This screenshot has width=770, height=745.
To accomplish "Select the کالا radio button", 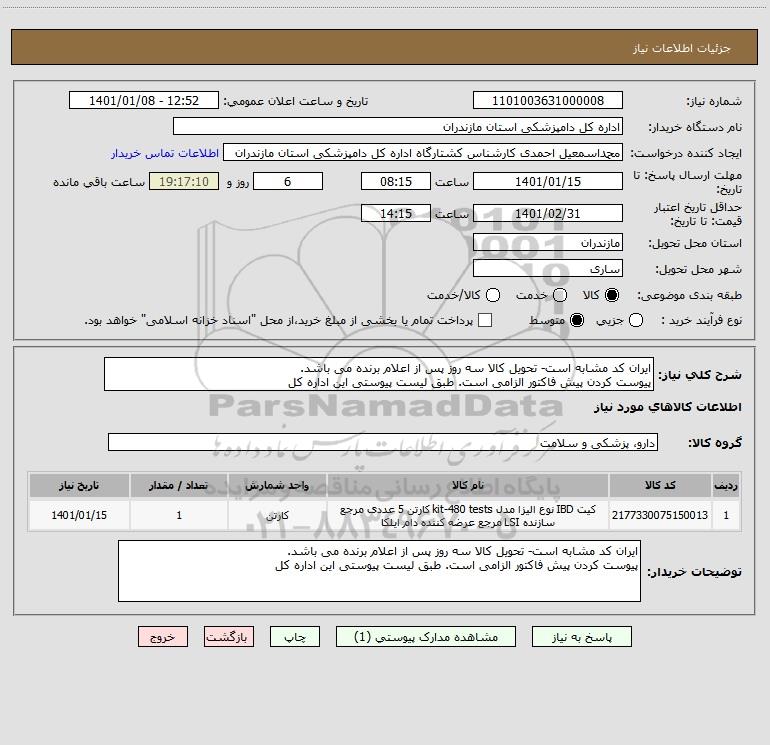I will tap(612, 295).
